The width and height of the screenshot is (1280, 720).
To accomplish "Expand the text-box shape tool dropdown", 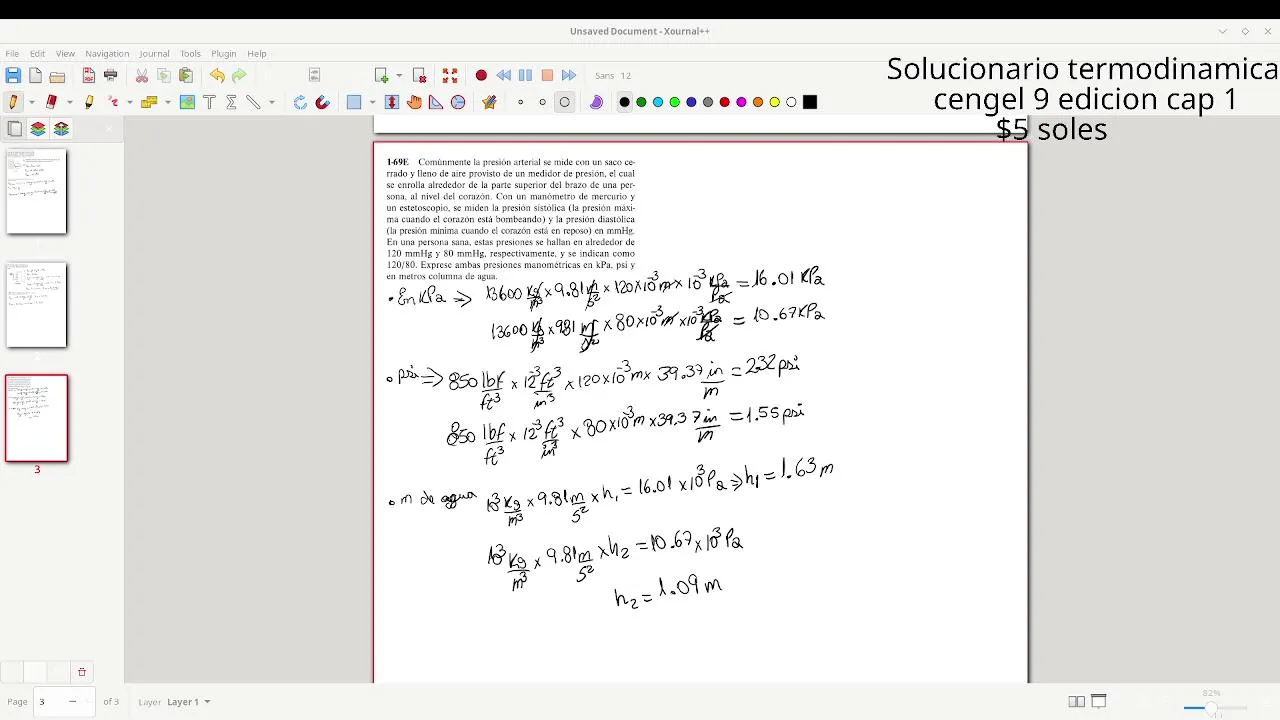I will pyautogui.click(x=168, y=102).
